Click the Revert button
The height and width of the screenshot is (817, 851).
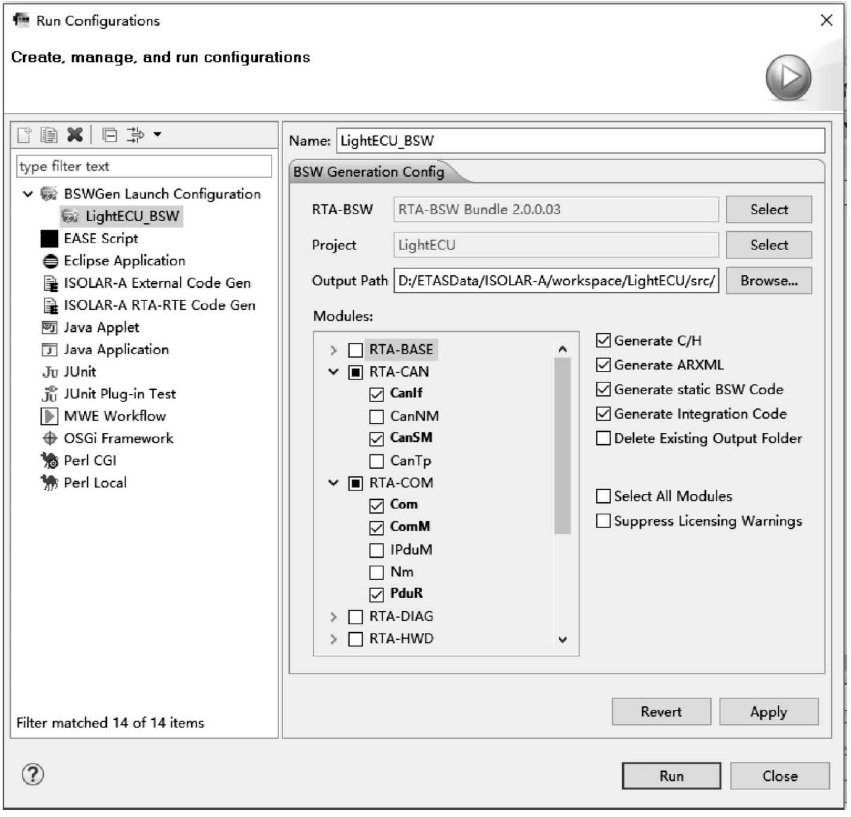click(x=663, y=713)
